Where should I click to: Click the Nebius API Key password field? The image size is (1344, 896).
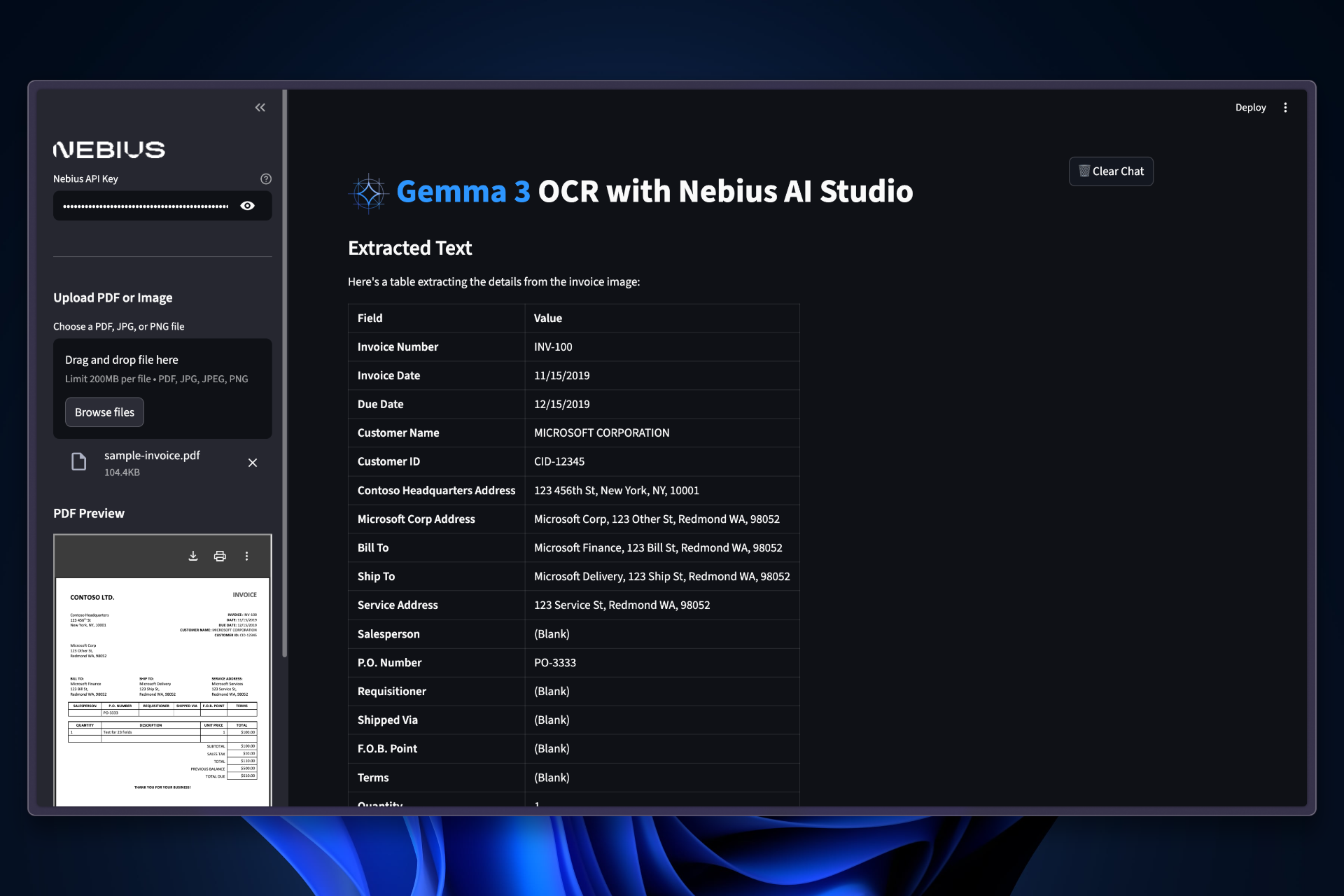click(146, 206)
